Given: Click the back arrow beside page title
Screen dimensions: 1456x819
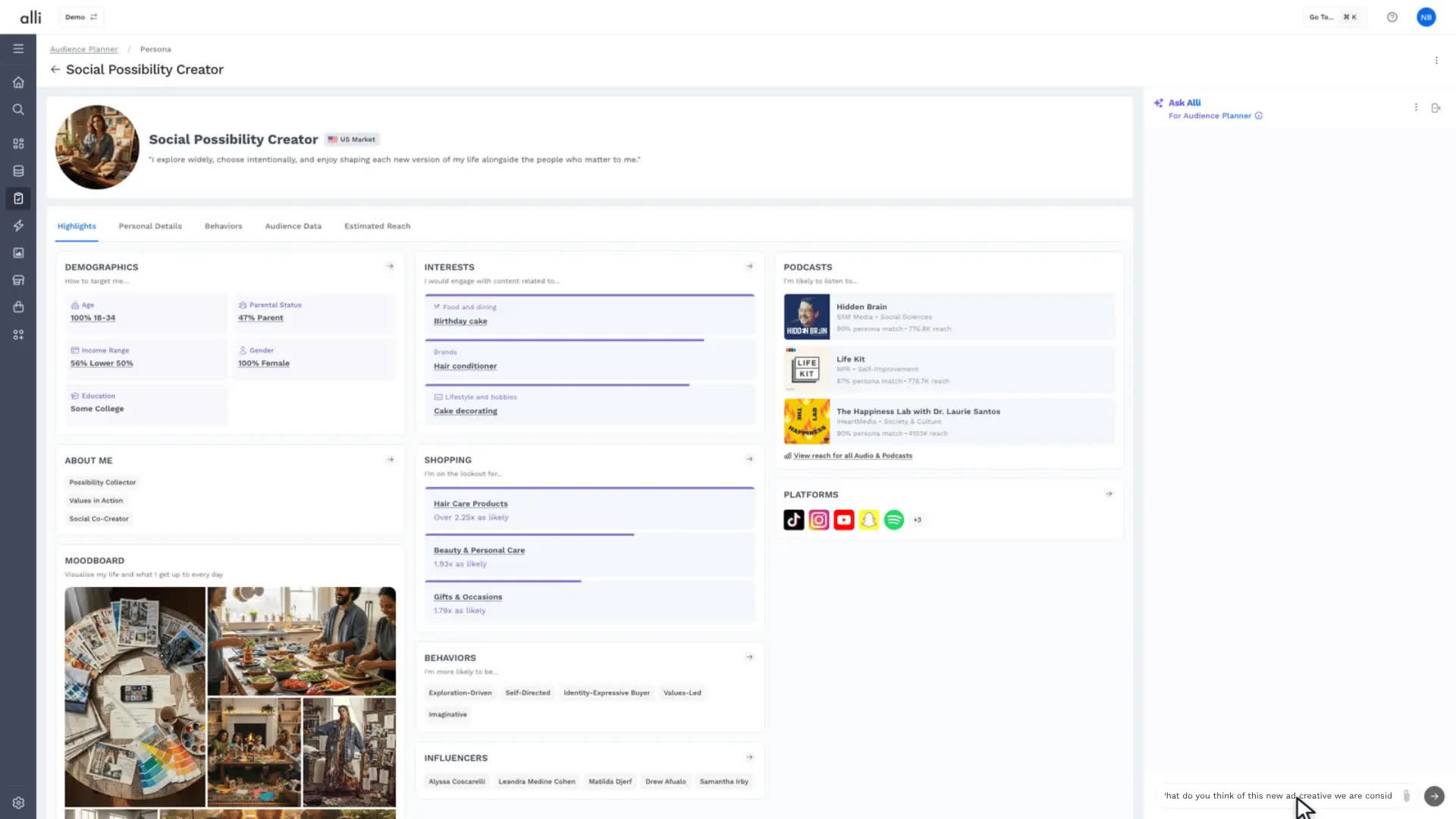Looking at the screenshot, I should [55, 69].
